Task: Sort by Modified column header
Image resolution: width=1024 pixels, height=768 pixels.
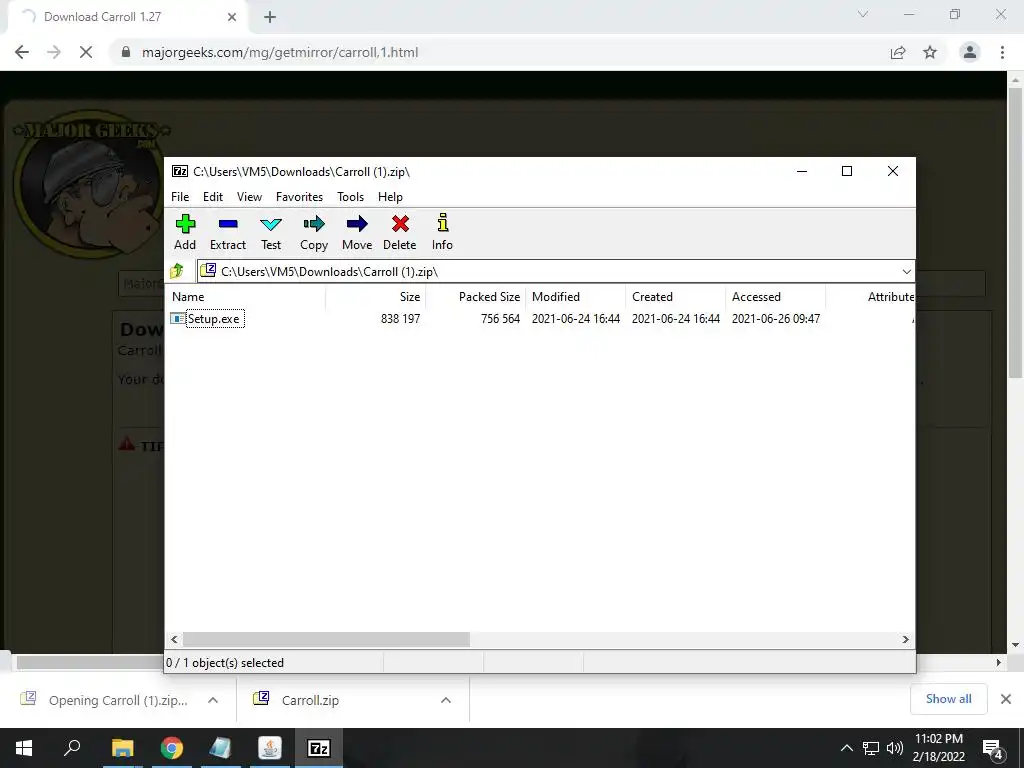Action: pos(575,296)
